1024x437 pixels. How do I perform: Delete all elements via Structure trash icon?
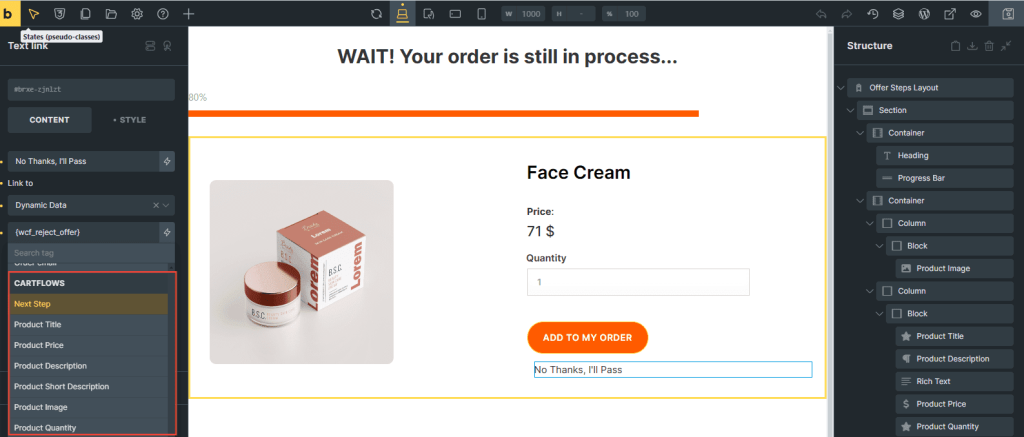[x=989, y=46]
